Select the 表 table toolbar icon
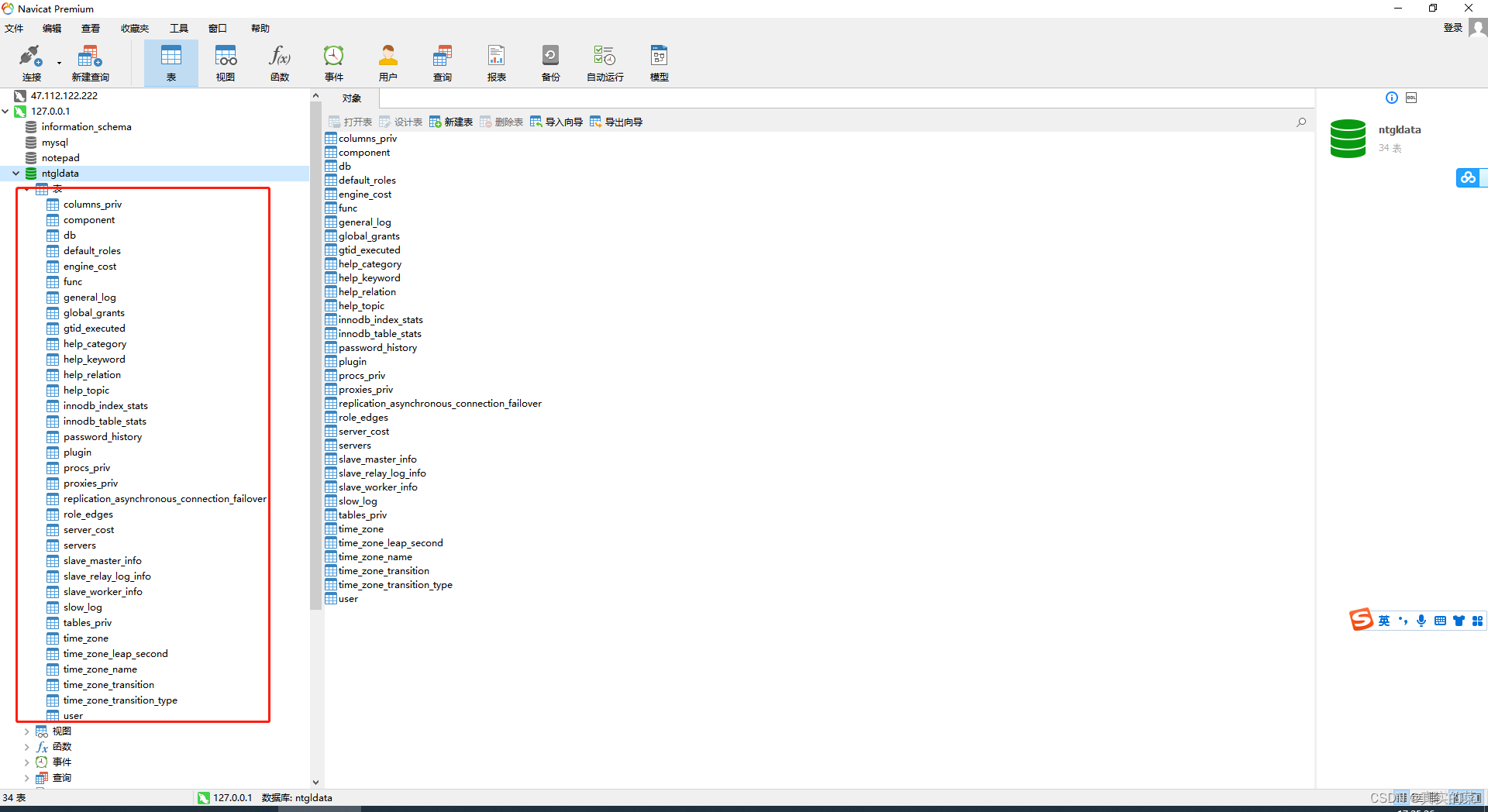Image resolution: width=1488 pixels, height=812 pixels. (x=171, y=62)
